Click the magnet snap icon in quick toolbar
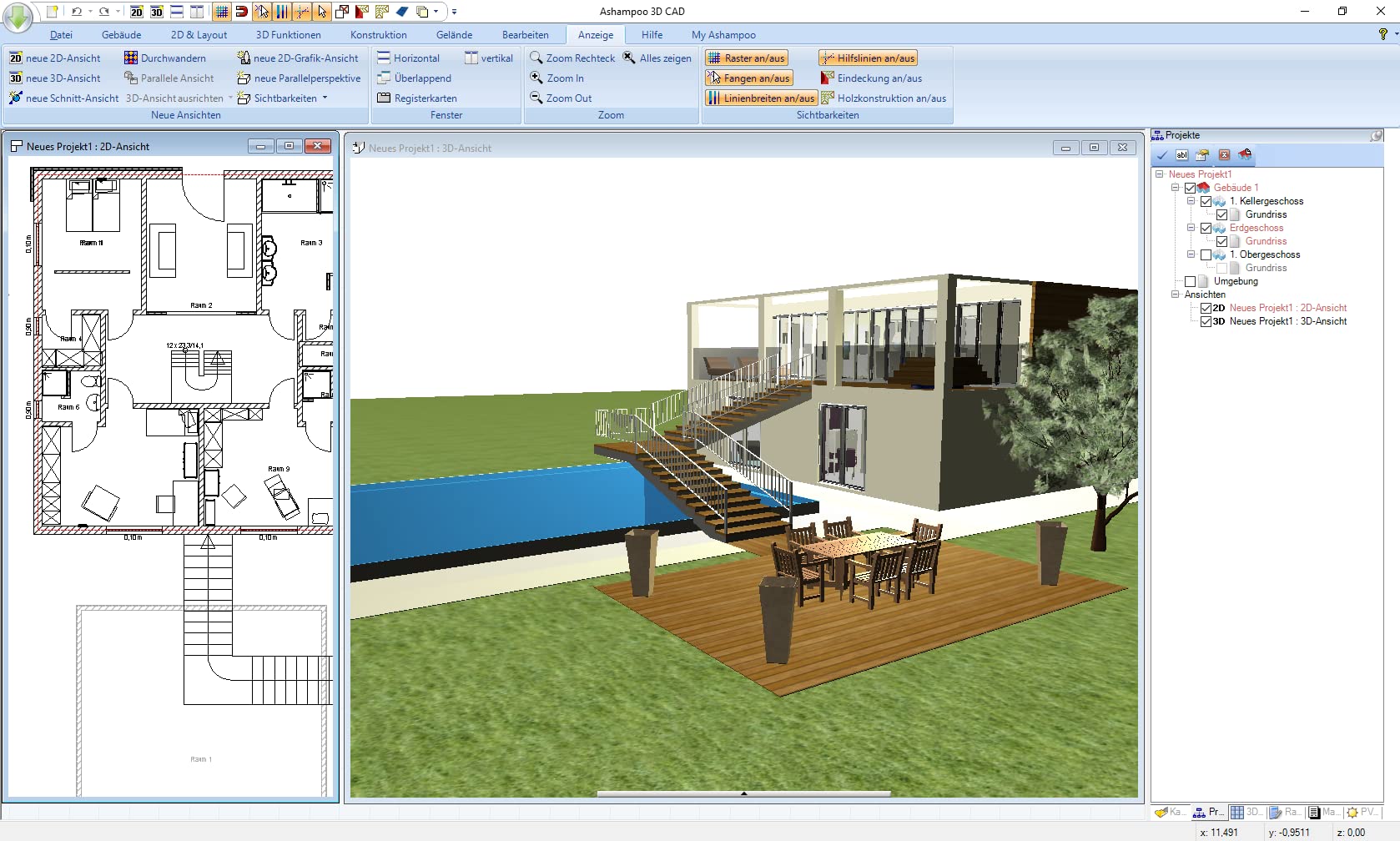The image size is (1400, 841). click(241, 12)
